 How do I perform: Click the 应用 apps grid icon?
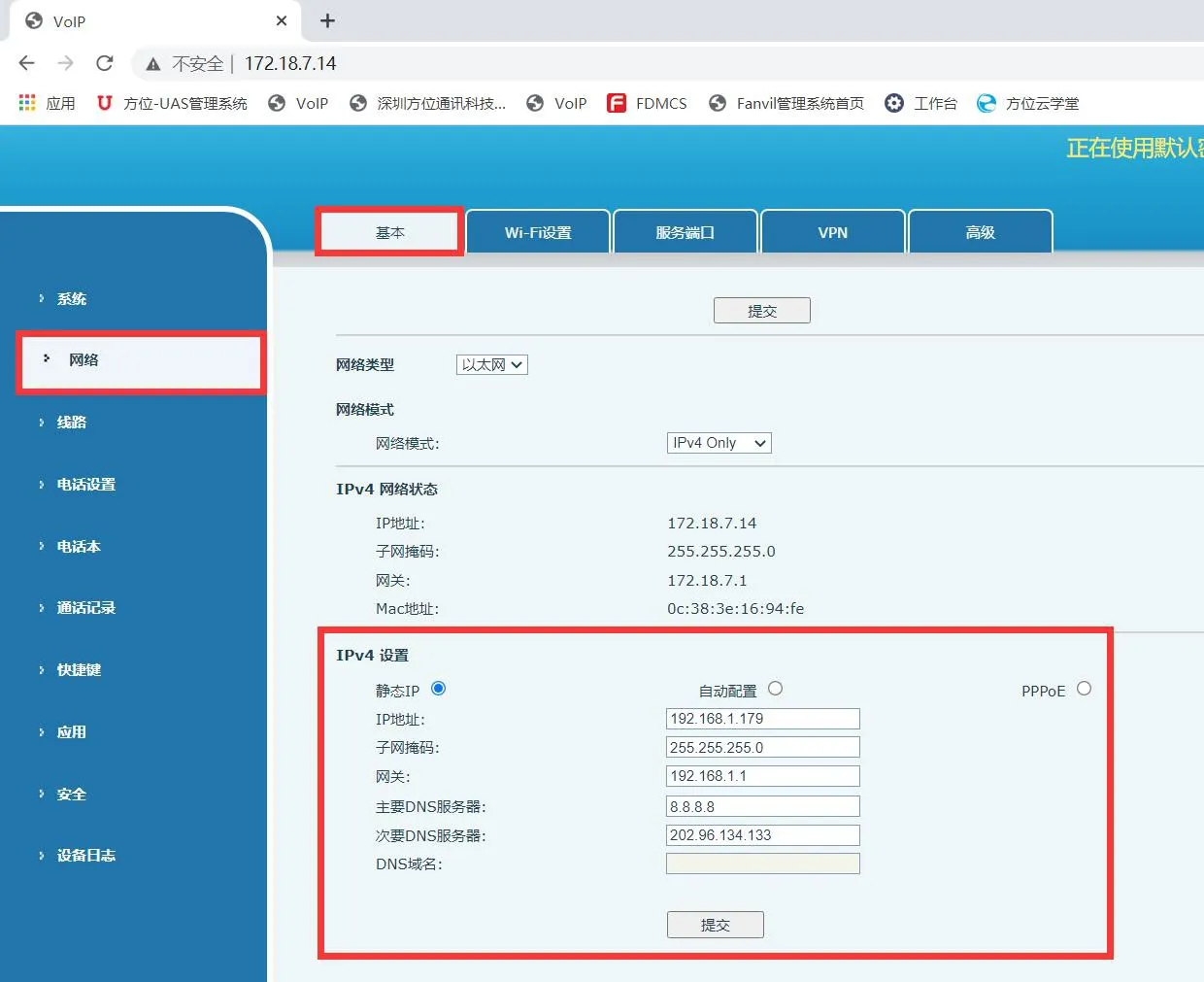click(x=26, y=103)
